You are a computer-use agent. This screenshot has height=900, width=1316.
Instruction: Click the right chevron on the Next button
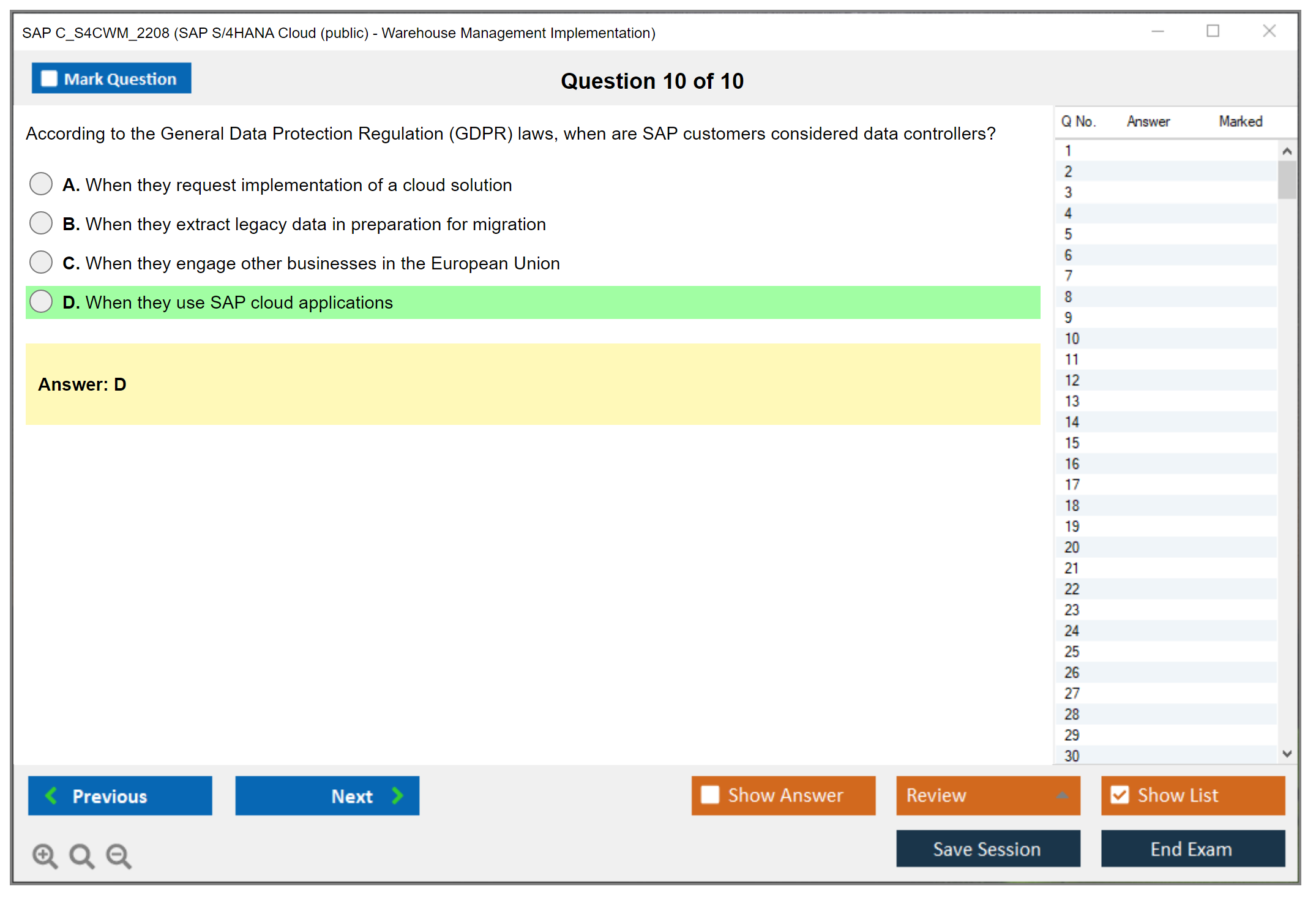[397, 795]
